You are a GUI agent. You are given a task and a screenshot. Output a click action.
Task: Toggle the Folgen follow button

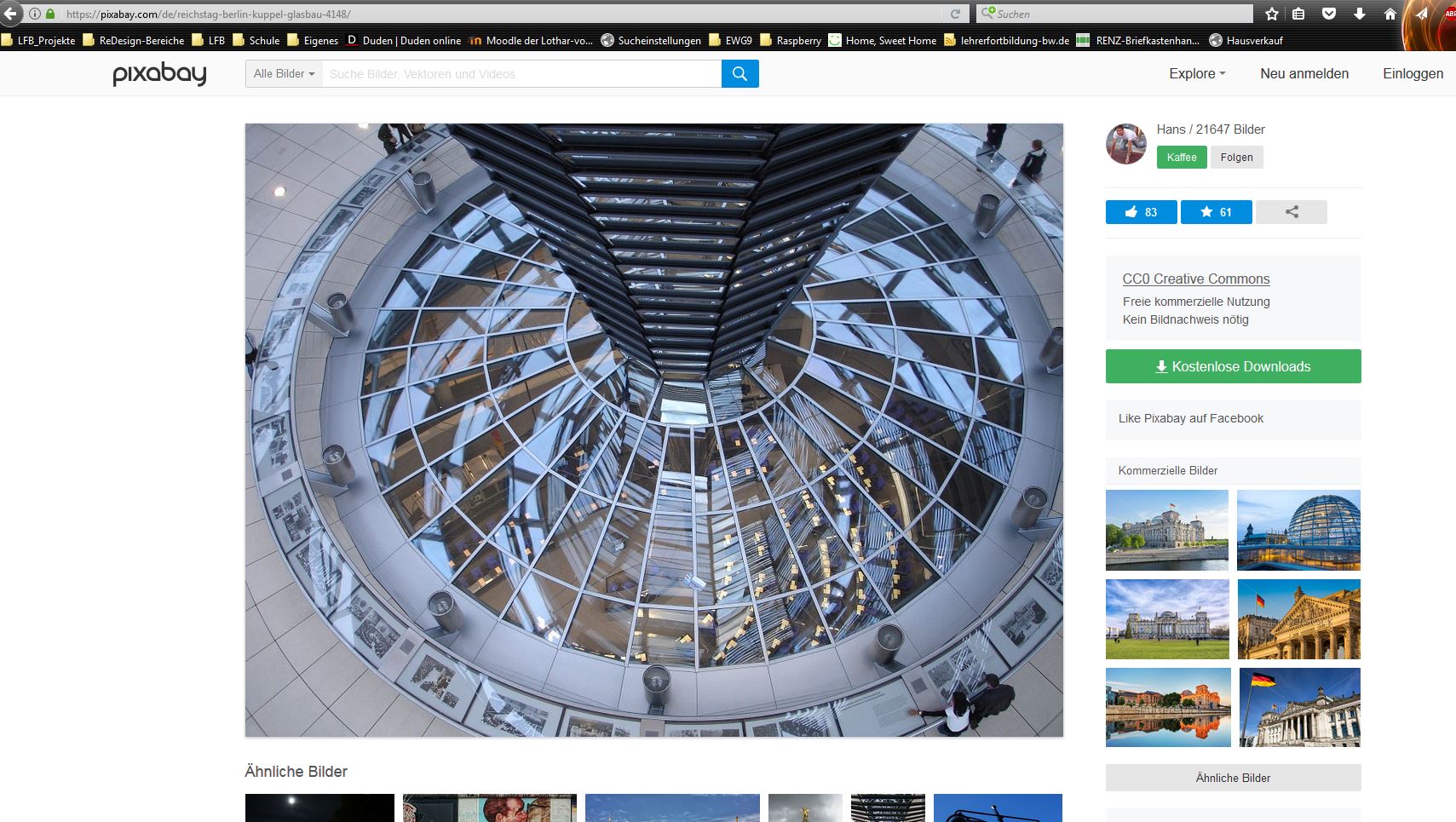point(1236,158)
